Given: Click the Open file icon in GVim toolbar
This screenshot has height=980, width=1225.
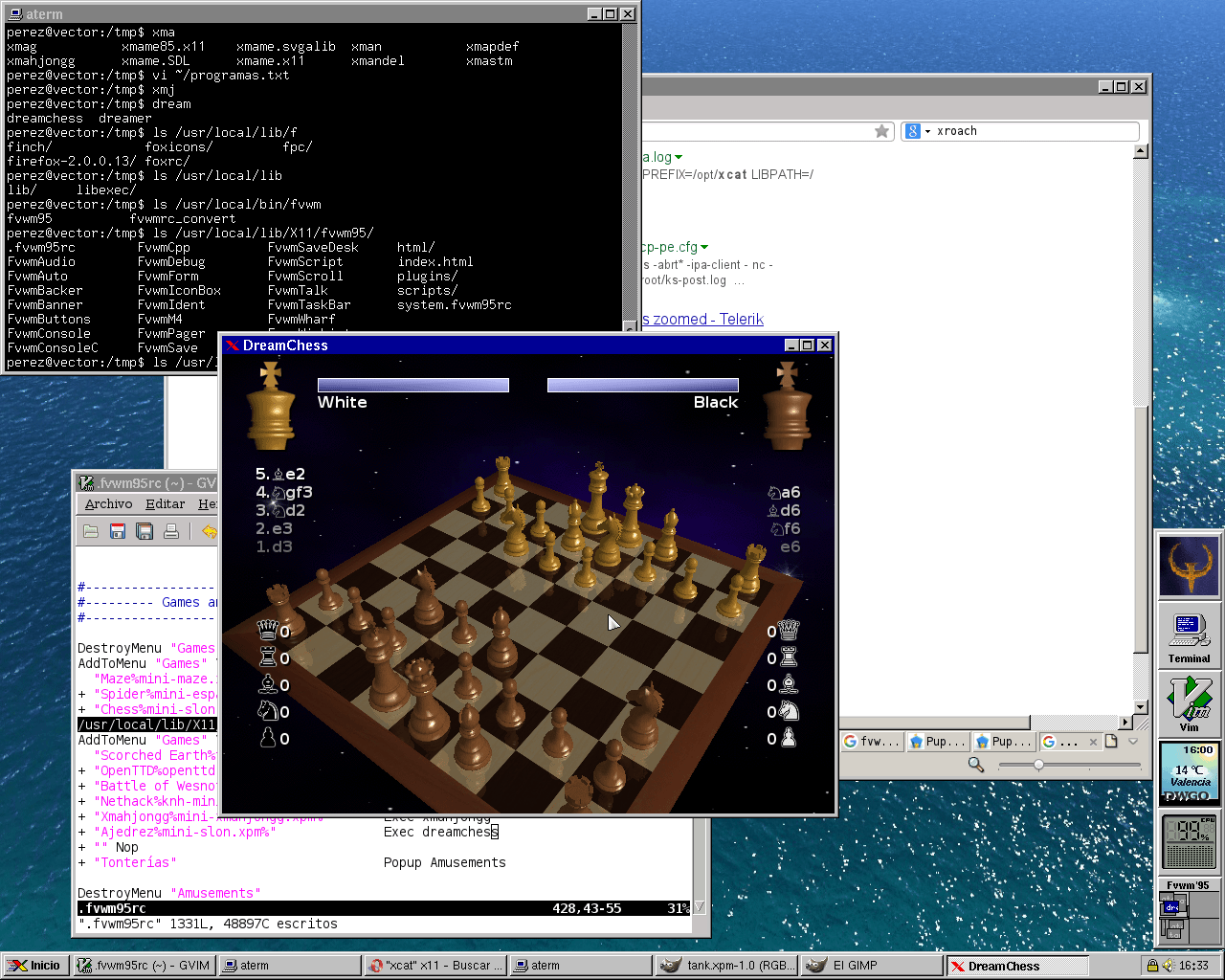Looking at the screenshot, I should tap(91, 531).
